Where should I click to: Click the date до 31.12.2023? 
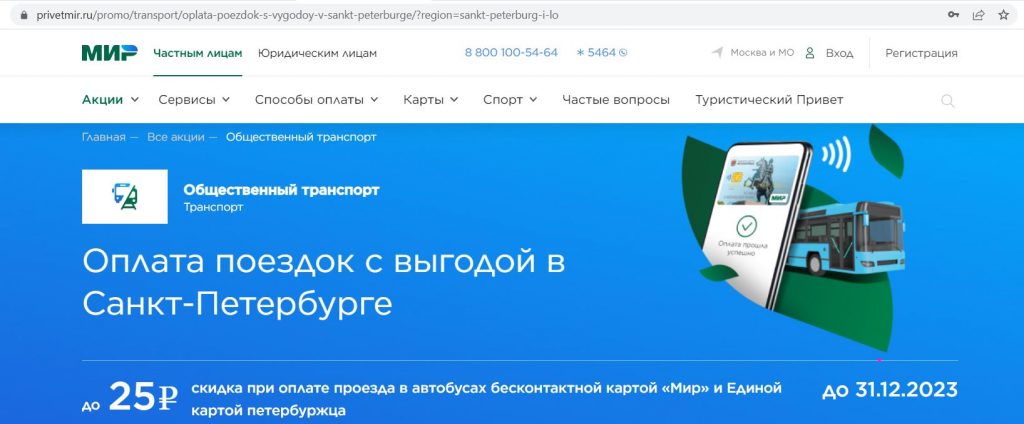coord(889,390)
